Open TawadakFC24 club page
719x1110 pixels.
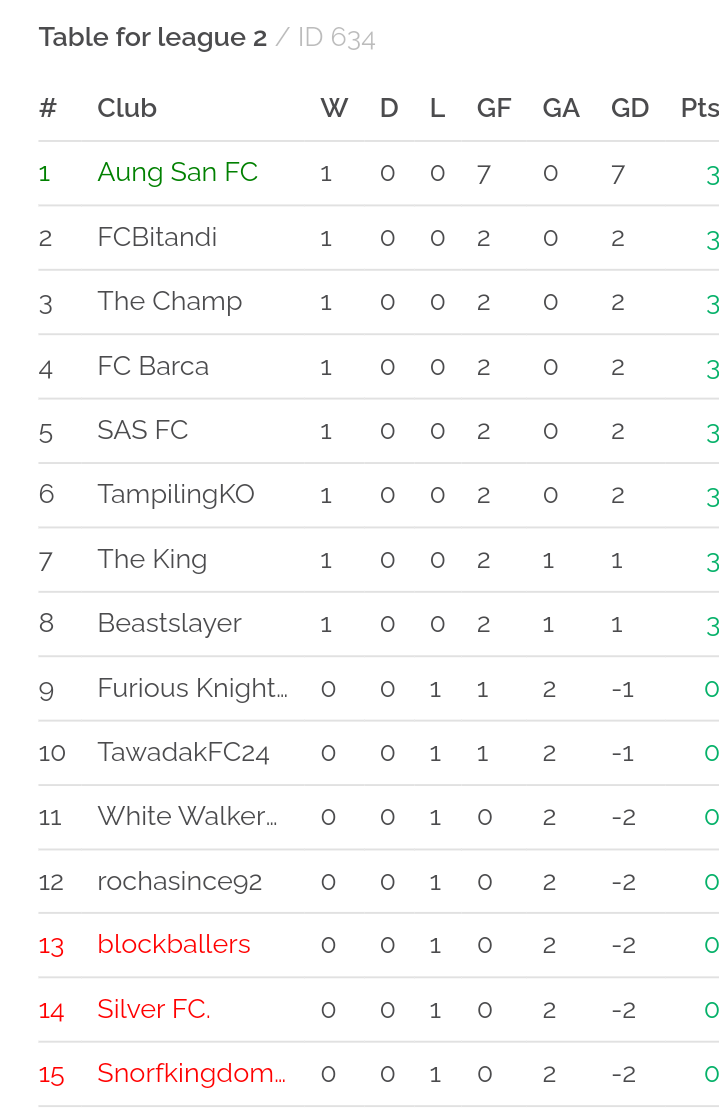click(183, 753)
